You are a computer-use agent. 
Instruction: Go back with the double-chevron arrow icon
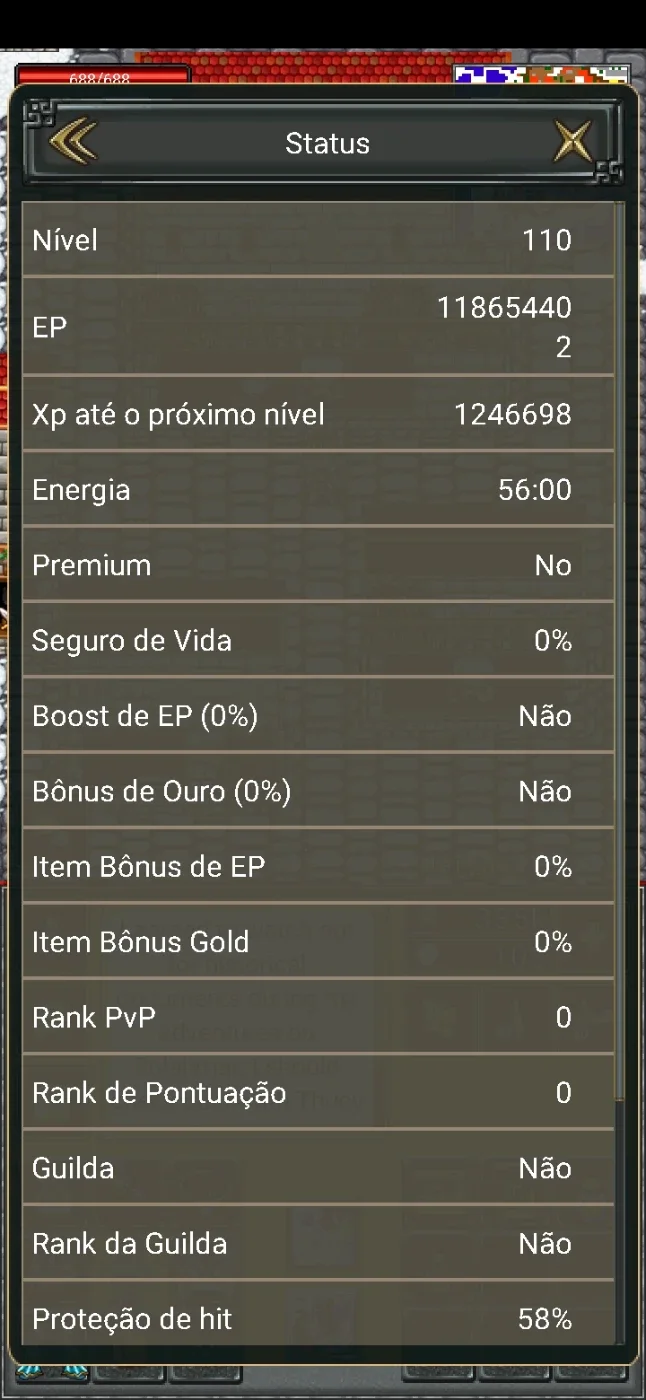point(72,143)
